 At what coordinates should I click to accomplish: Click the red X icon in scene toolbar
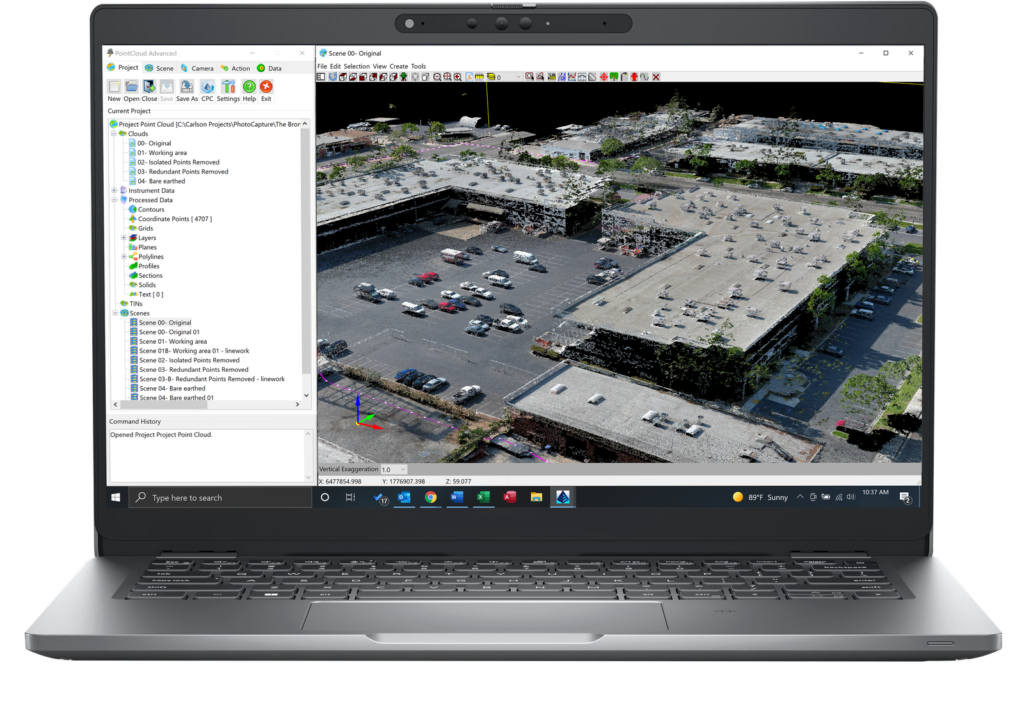click(x=656, y=77)
